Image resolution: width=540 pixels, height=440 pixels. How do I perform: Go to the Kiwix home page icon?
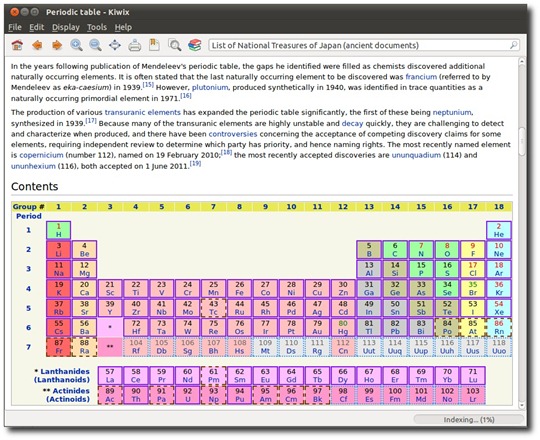coord(17,45)
